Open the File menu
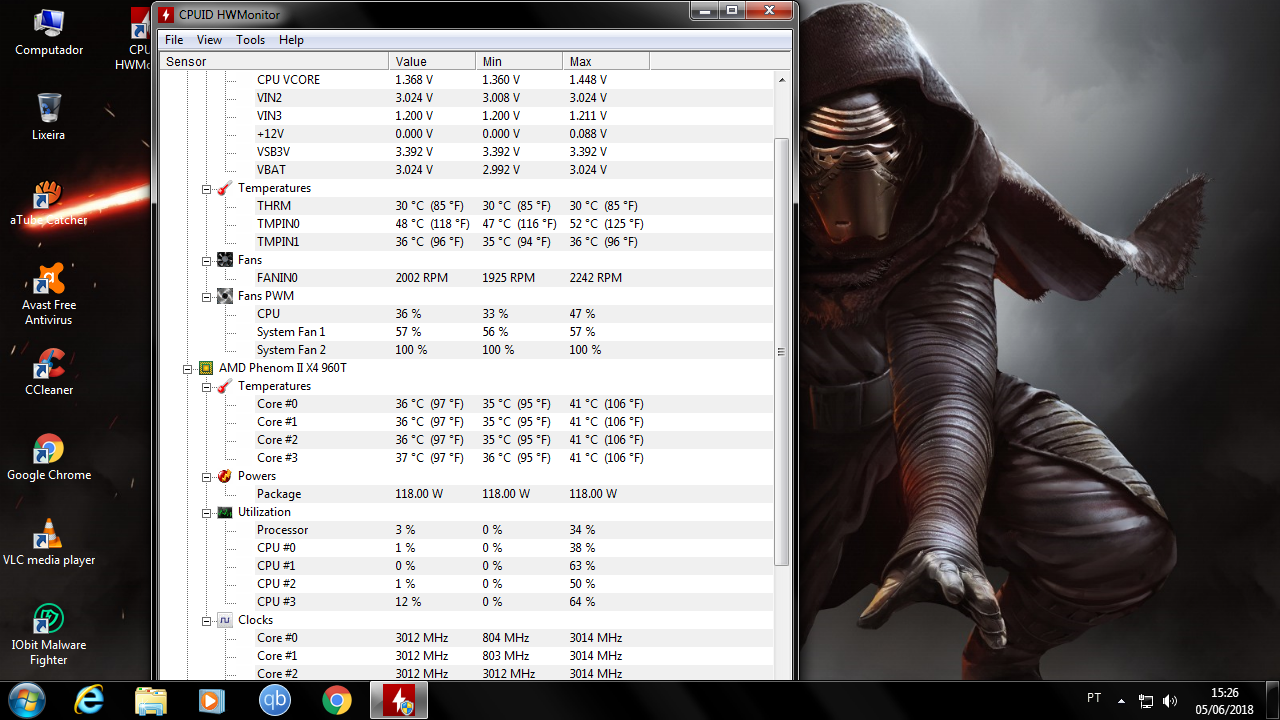This screenshot has width=1280, height=720. point(174,40)
